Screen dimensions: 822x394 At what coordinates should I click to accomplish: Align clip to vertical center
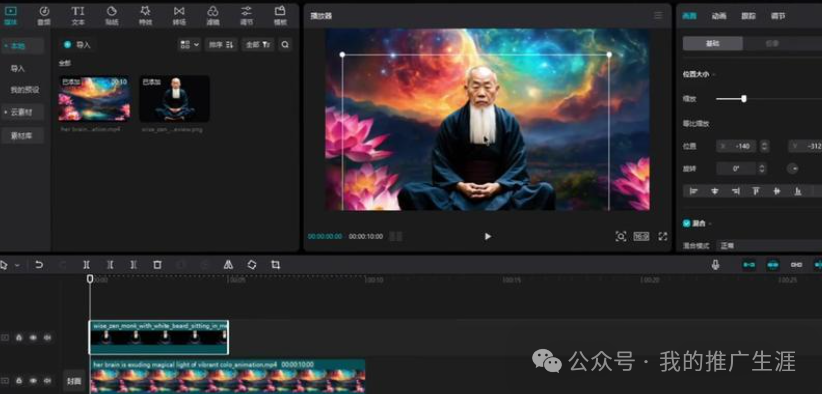[x=777, y=191]
